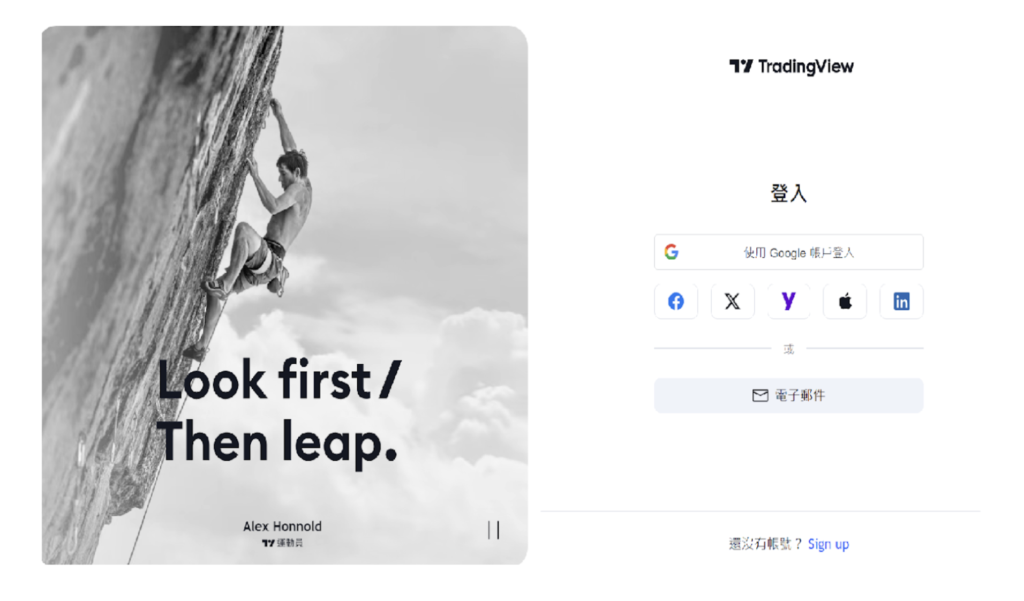Pause the hero image slideshow

coord(494,530)
